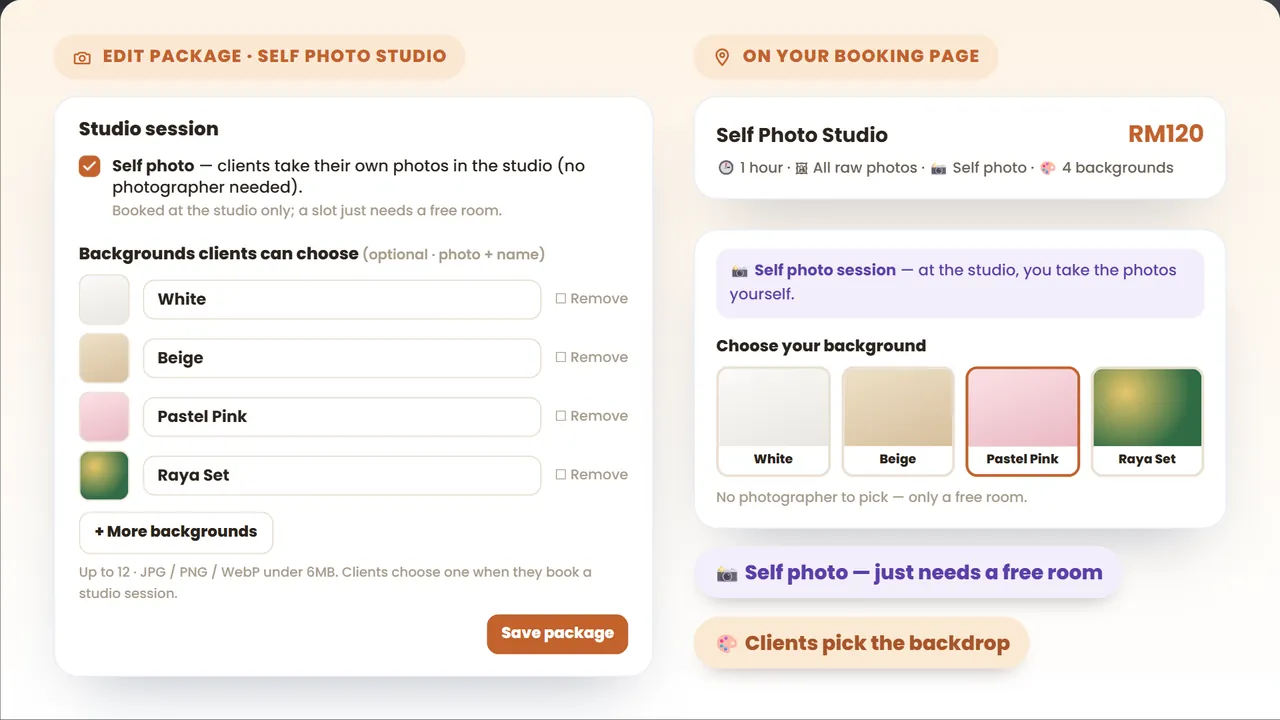Click the Beige photo swatch in the editor
Image resolution: width=1280 pixels, height=720 pixels.
pos(104,358)
